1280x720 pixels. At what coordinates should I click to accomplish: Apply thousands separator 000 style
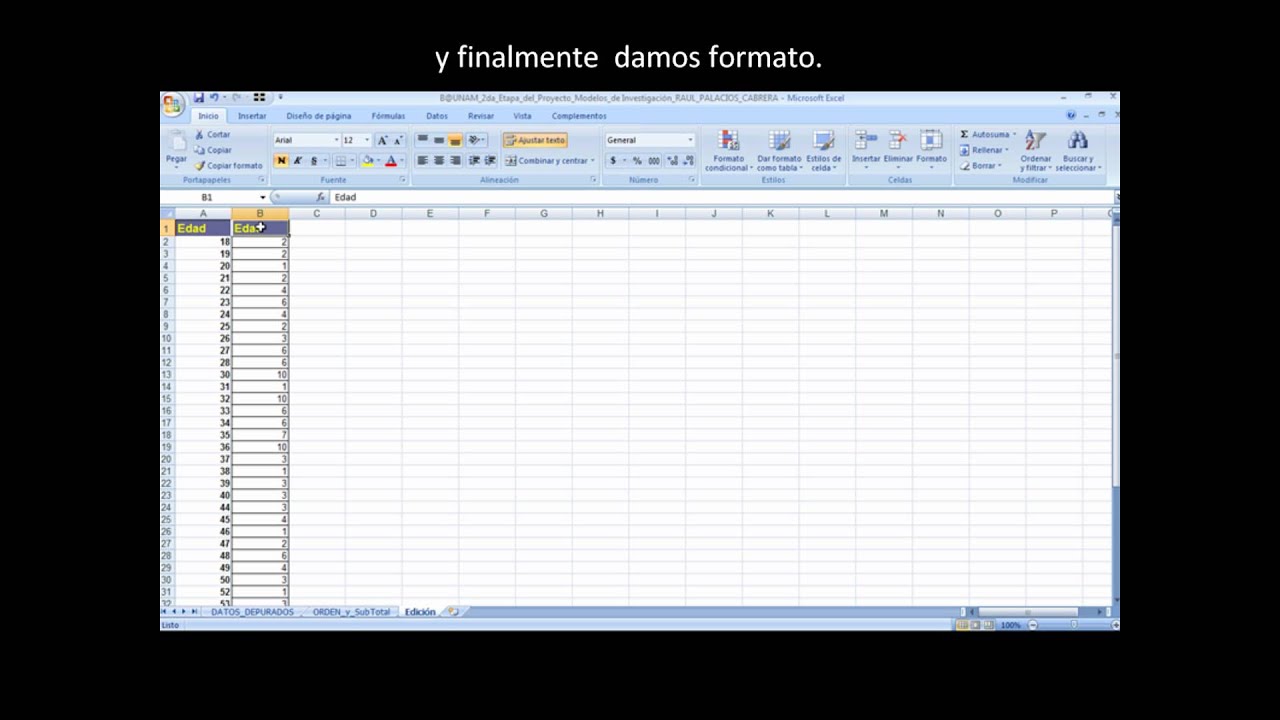click(x=654, y=161)
